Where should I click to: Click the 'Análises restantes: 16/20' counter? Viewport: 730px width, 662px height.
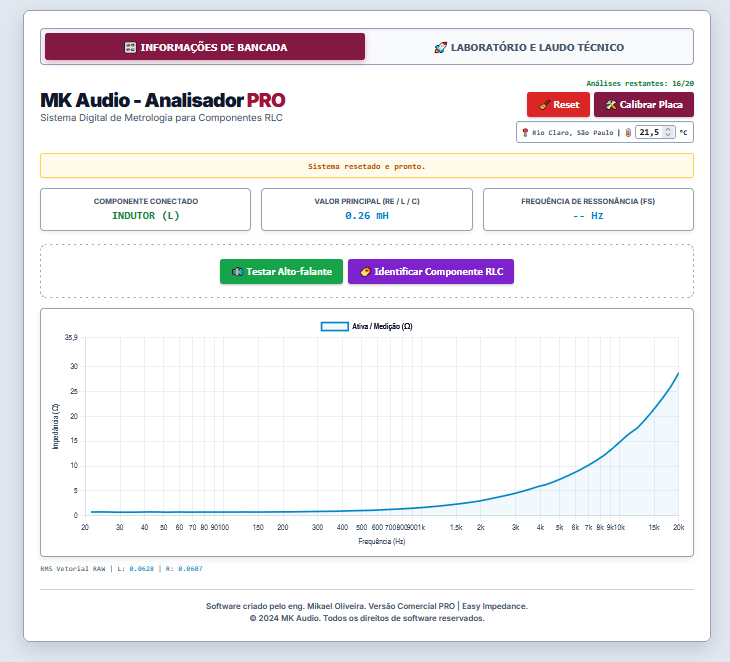point(640,83)
